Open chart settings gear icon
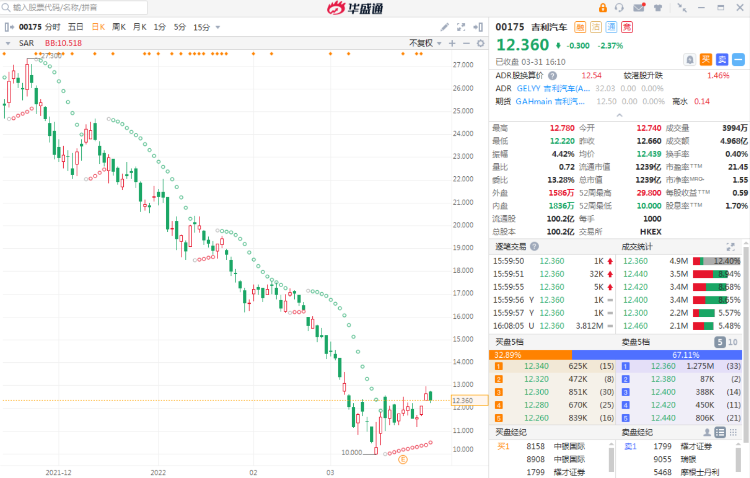Image resolution: width=750 pixels, height=478 pixels. click(481, 43)
